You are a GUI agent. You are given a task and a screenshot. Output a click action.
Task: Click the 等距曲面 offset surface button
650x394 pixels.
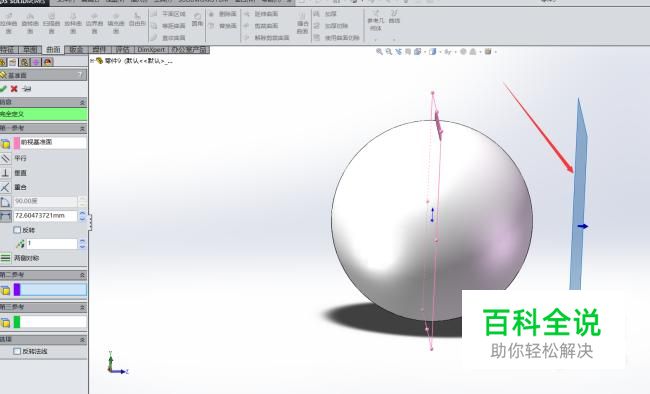[x=169, y=26]
